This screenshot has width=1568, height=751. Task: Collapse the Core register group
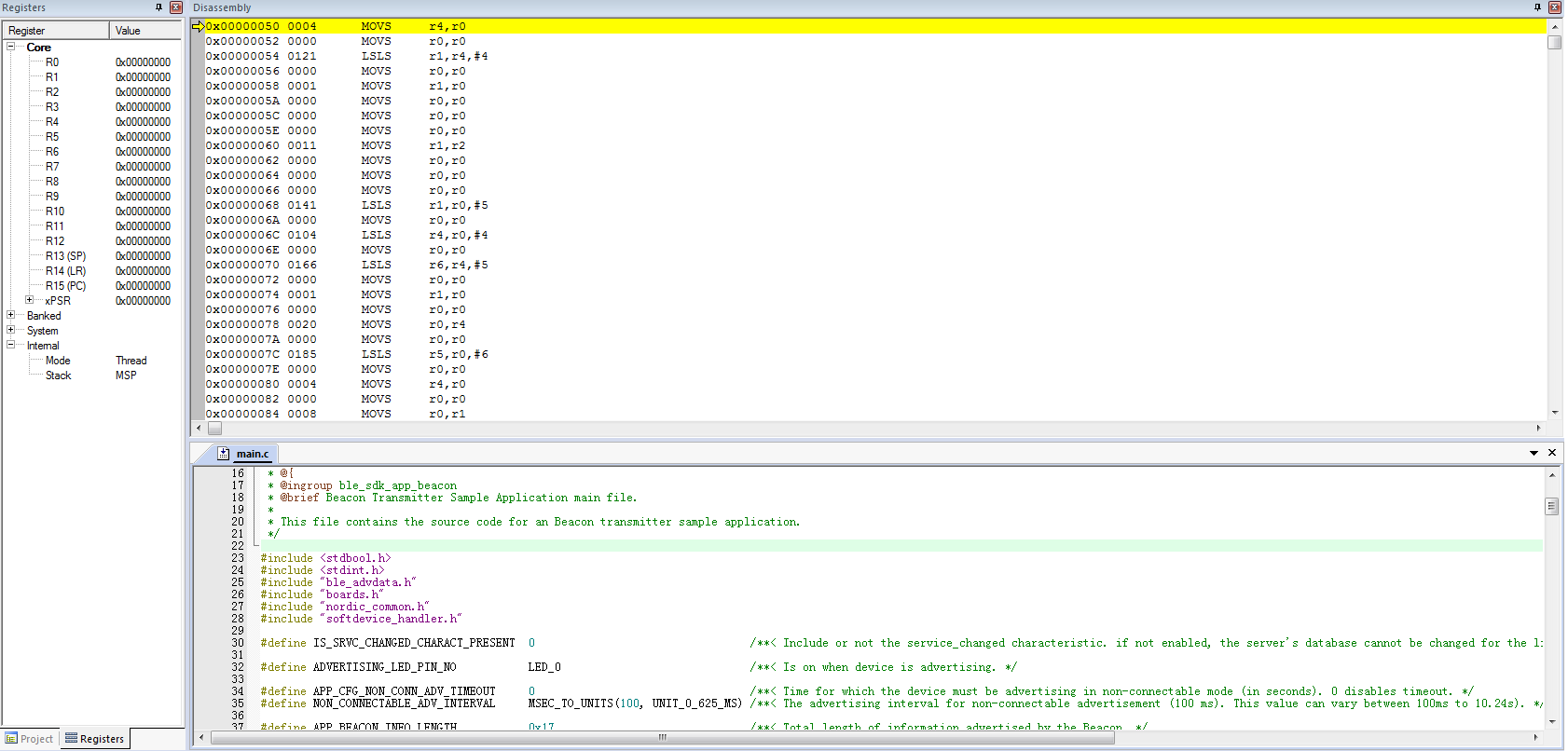click(x=11, y=47)
